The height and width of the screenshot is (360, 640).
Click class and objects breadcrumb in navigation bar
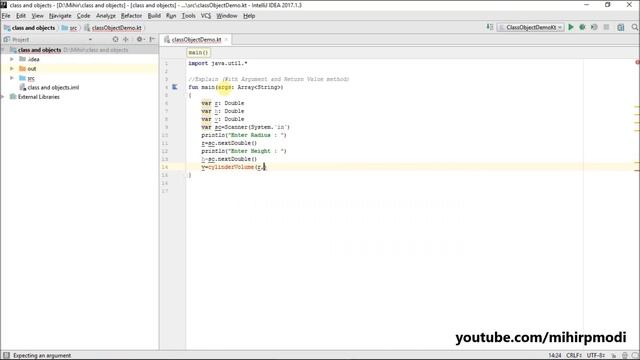coord(29,28)
